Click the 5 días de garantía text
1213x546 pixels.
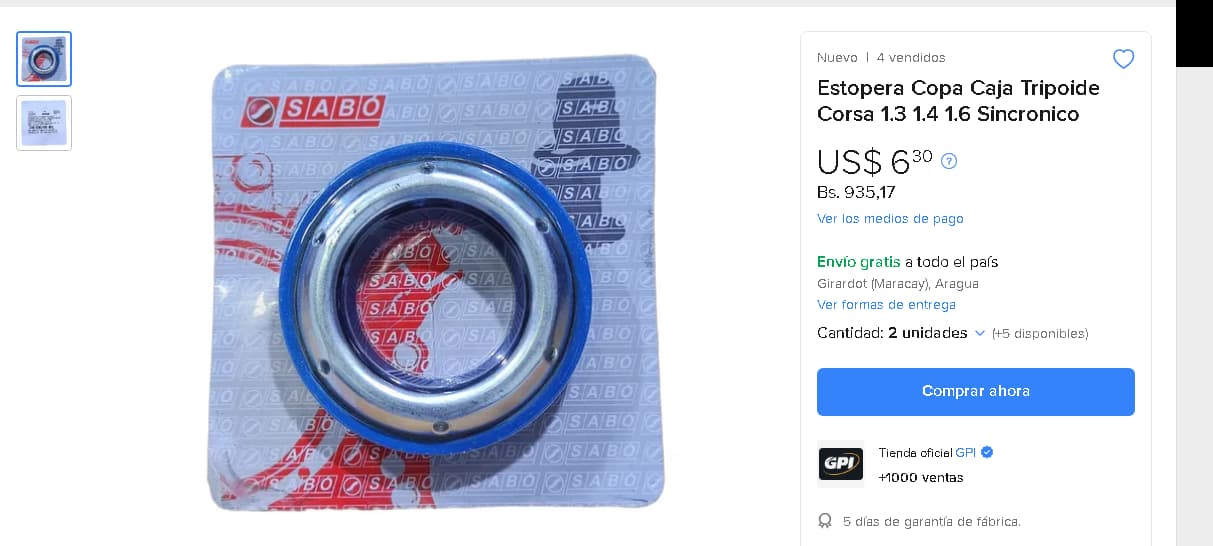(x=931, y=521)
